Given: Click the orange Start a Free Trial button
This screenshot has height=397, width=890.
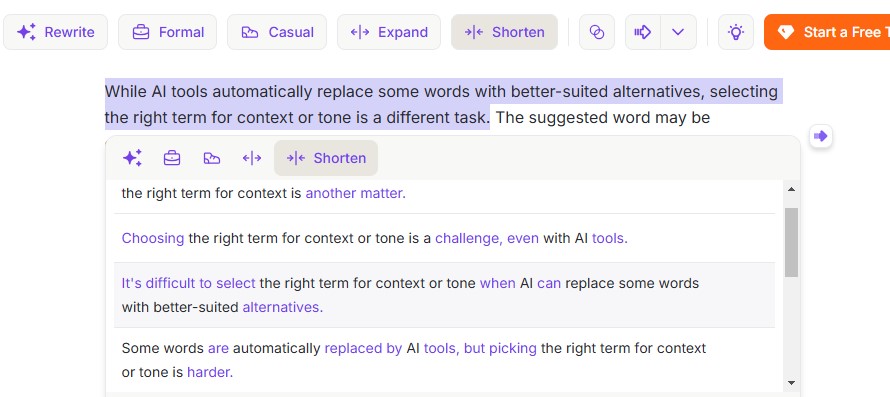Looking at the screenshot, I should click(x=827, y=32).
